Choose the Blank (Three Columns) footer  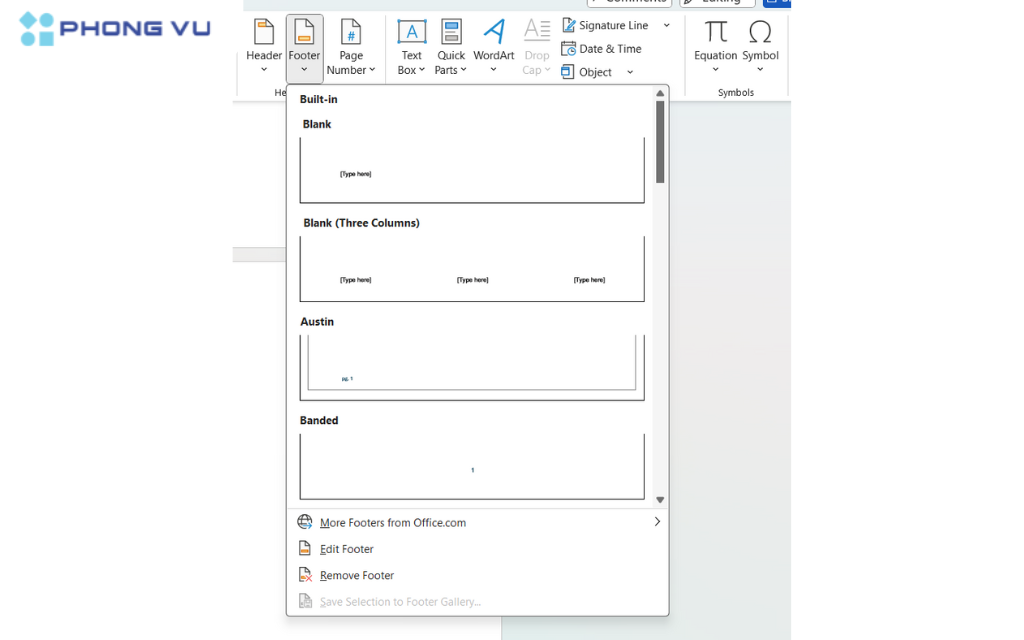coord(471,268)
